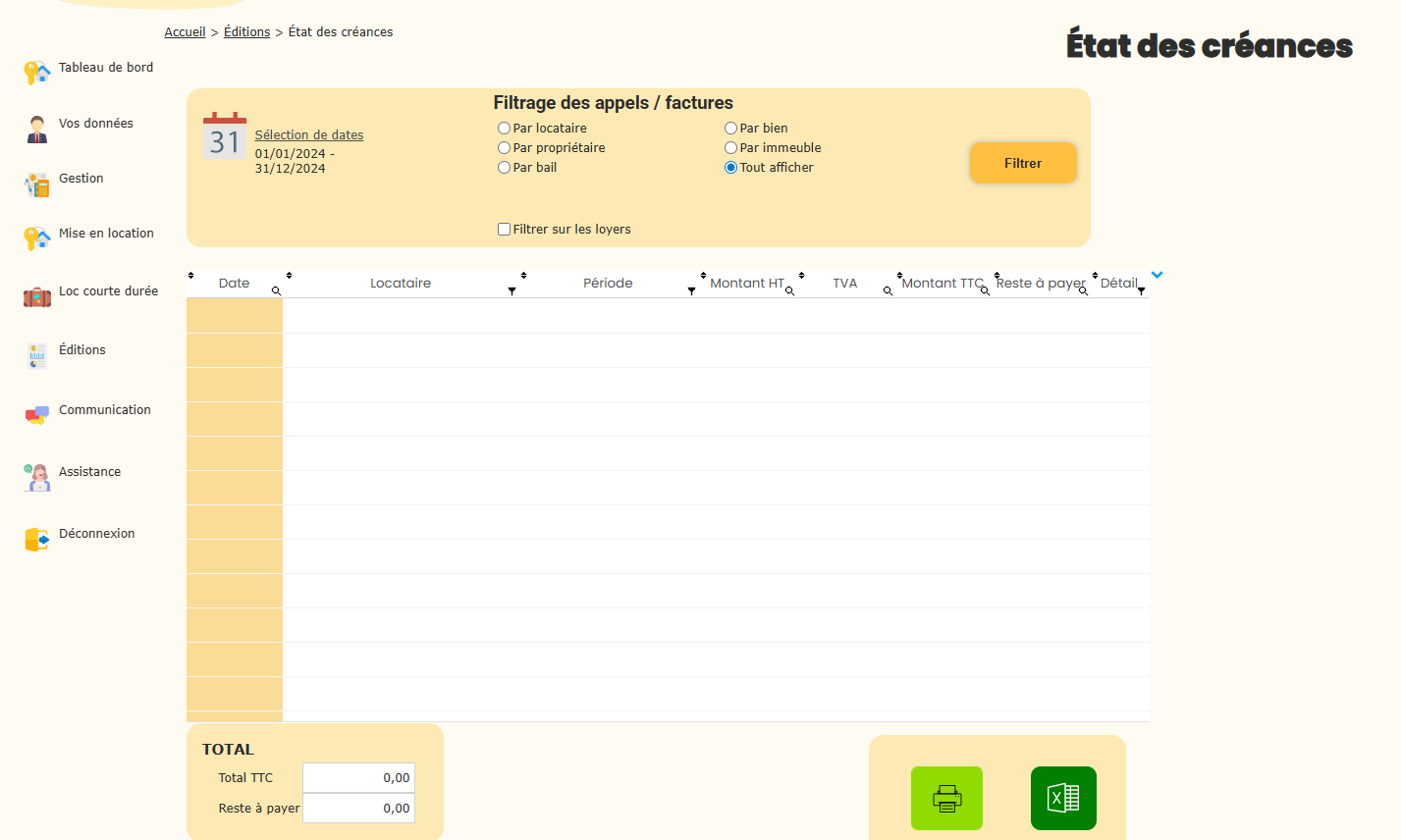Export to Excel with the dark green icon

[1063, 798]
